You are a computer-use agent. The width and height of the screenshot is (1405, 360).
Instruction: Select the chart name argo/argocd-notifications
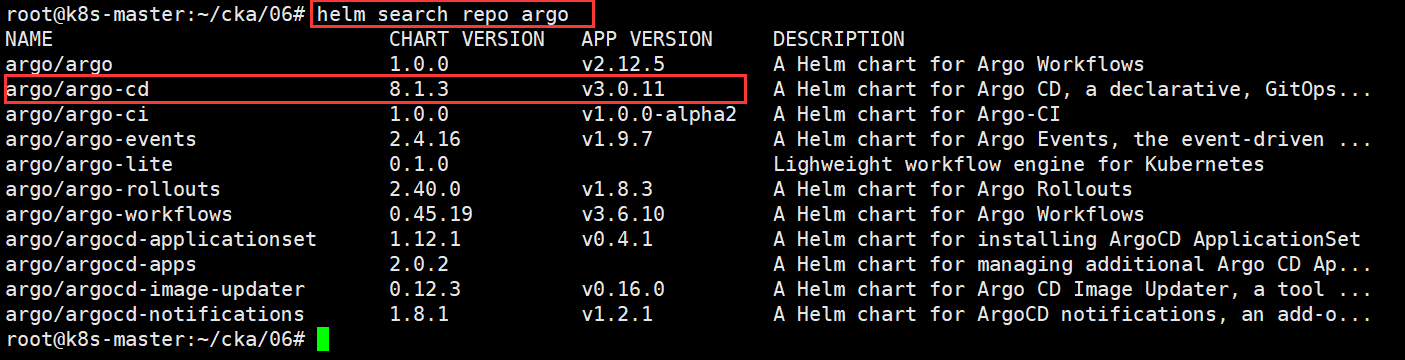pyautogui.click(x=155, y=315)
